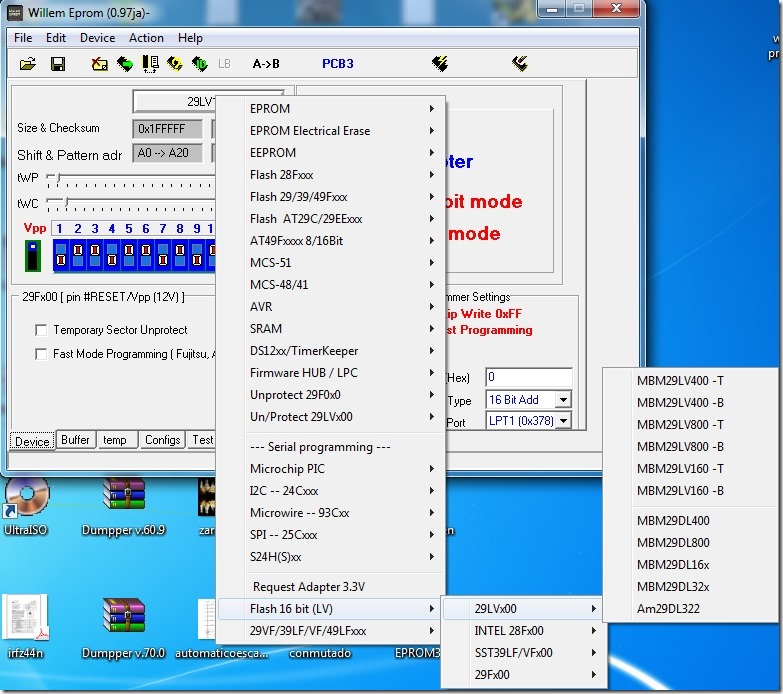Click the A0 --> A20 shift field
Viewport: 783px width, 694px height.
click(168, 153)
